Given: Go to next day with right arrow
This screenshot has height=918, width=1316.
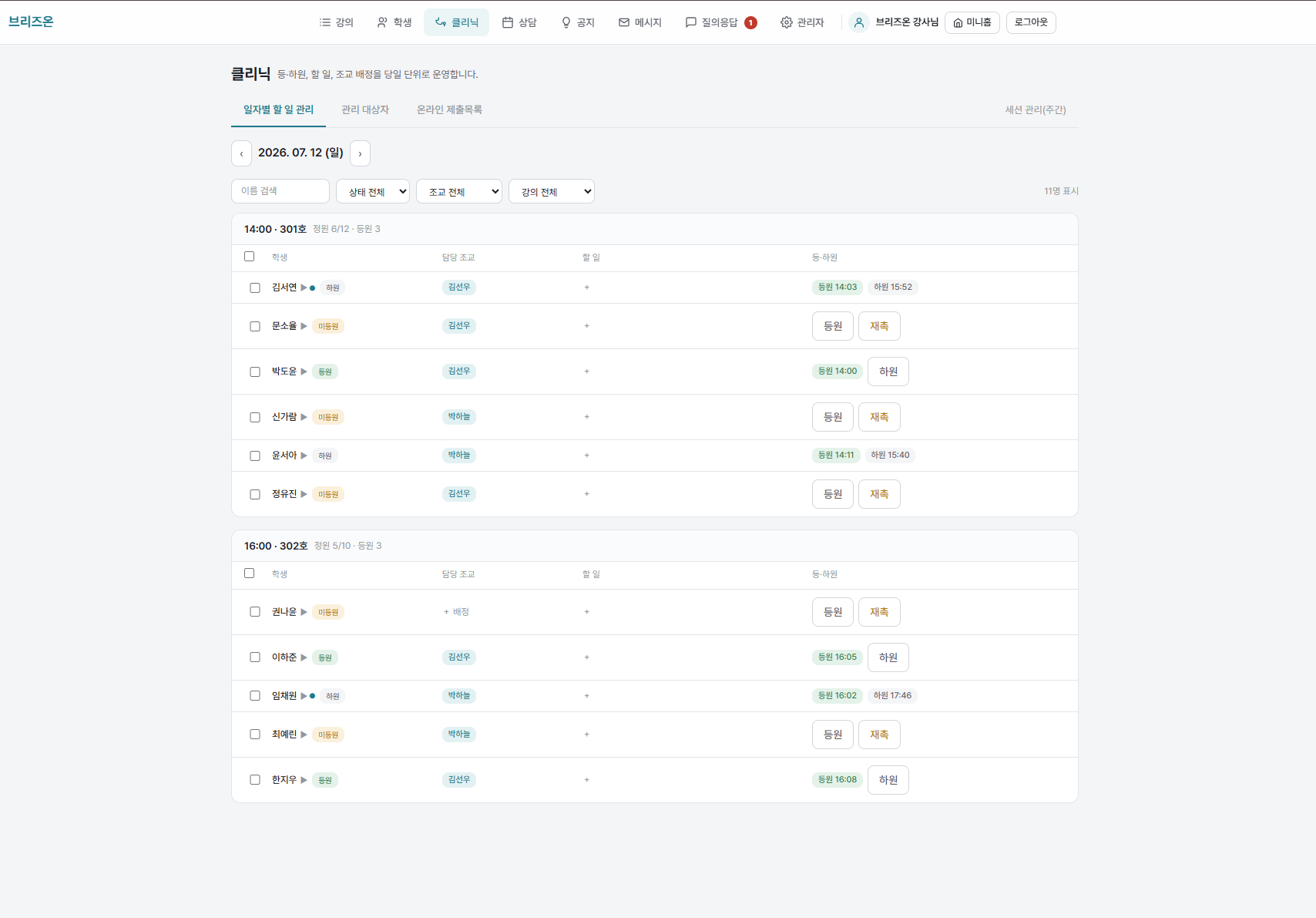Looking at the screenshot, I should point(360,153).
